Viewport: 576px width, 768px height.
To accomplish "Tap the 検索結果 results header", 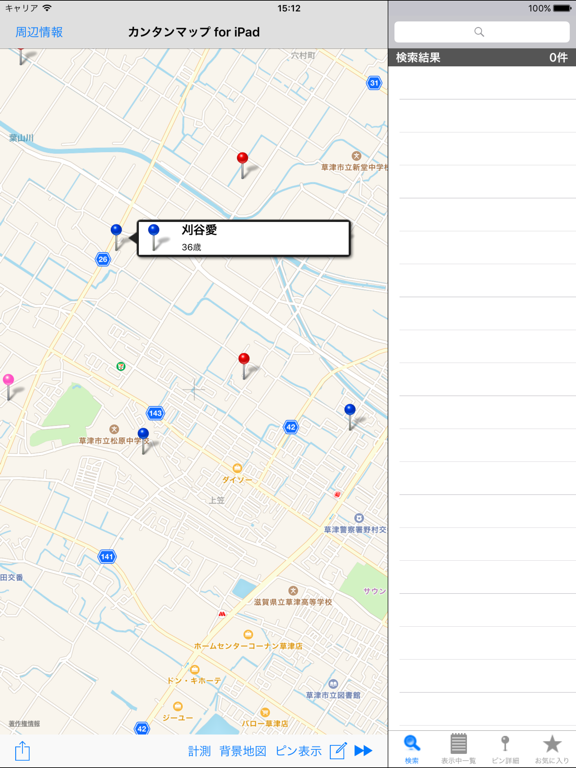I will coord(482,57).
